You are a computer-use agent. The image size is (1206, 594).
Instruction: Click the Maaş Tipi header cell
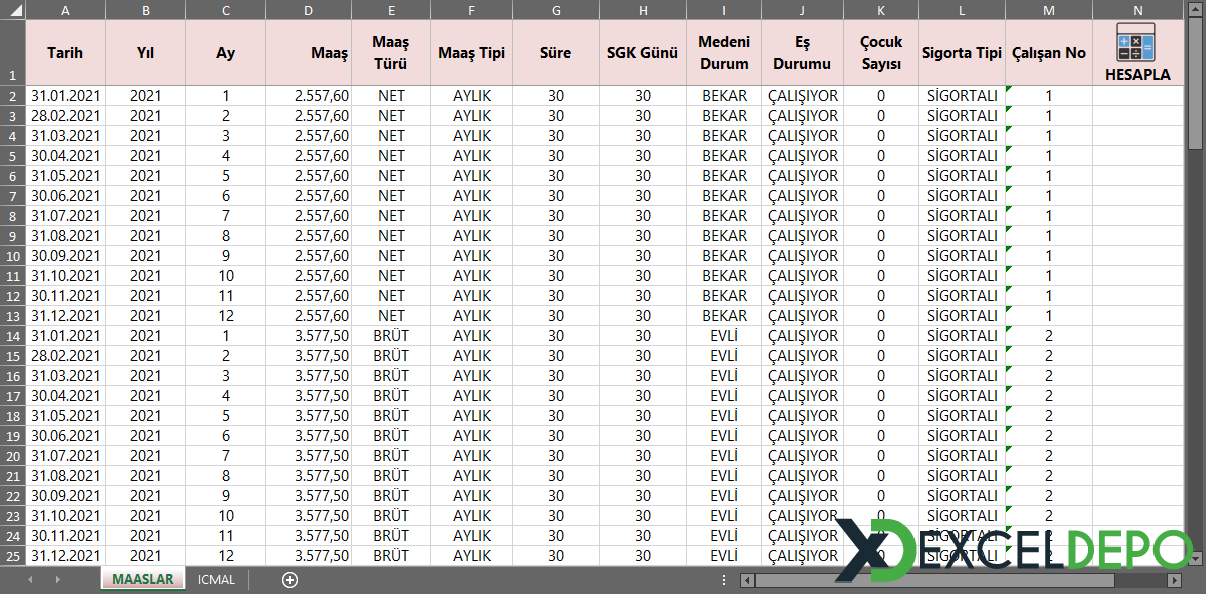pos(472,52)
